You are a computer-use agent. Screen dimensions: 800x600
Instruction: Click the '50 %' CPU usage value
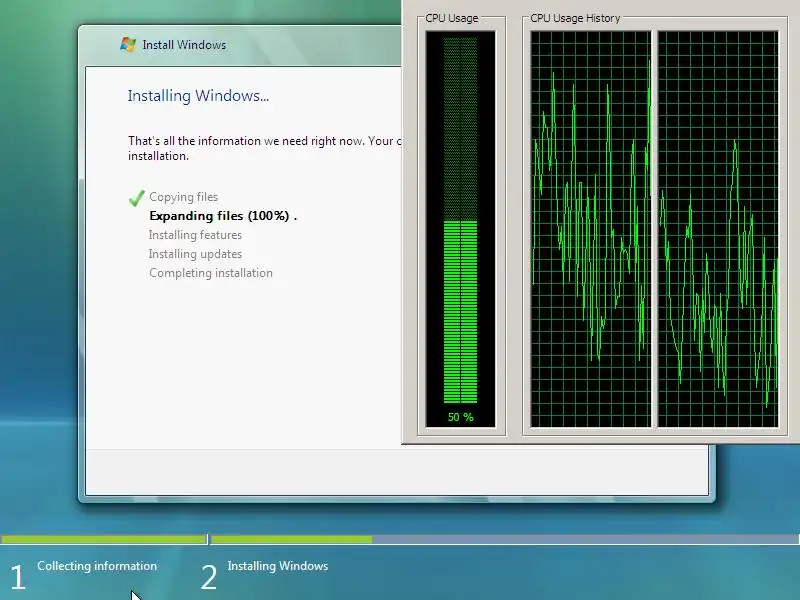tap(461, 417)
